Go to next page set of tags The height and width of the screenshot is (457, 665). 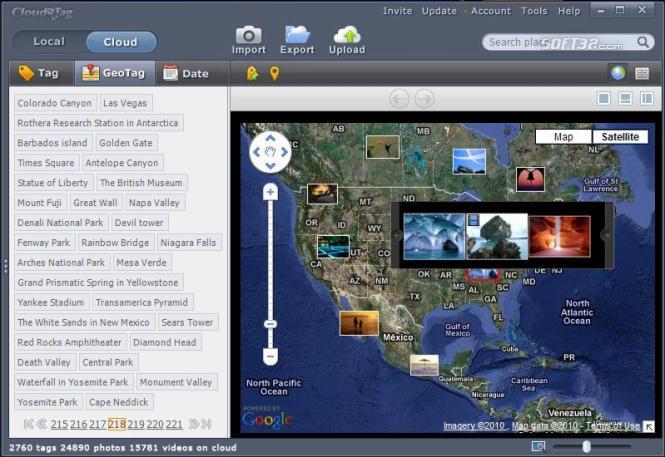click(x=193, y=424)
